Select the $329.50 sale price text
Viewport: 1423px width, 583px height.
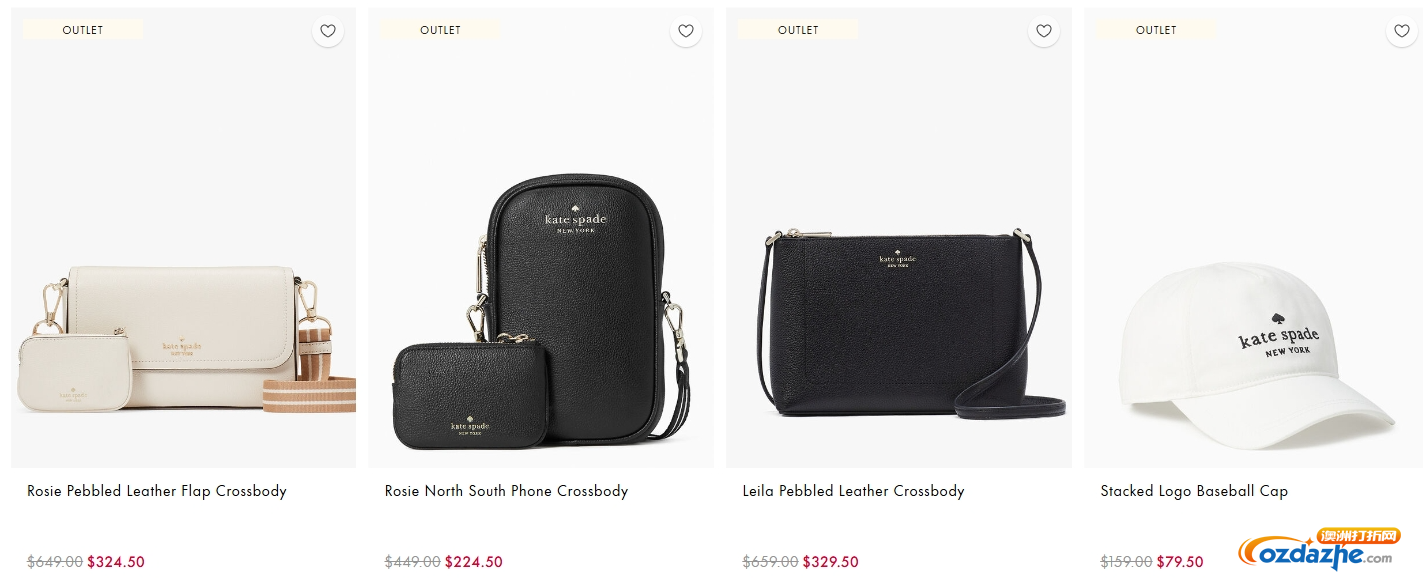point(831,562)
